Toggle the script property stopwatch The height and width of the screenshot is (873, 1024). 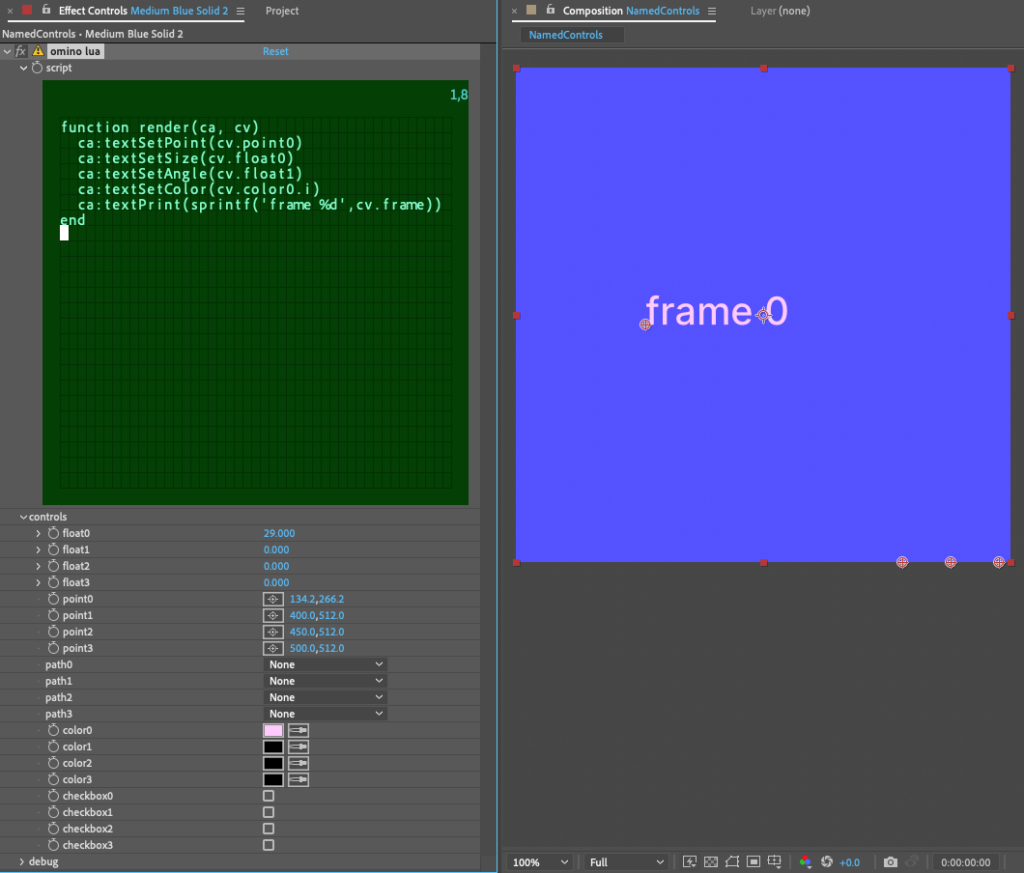click(x=37, y=67)
